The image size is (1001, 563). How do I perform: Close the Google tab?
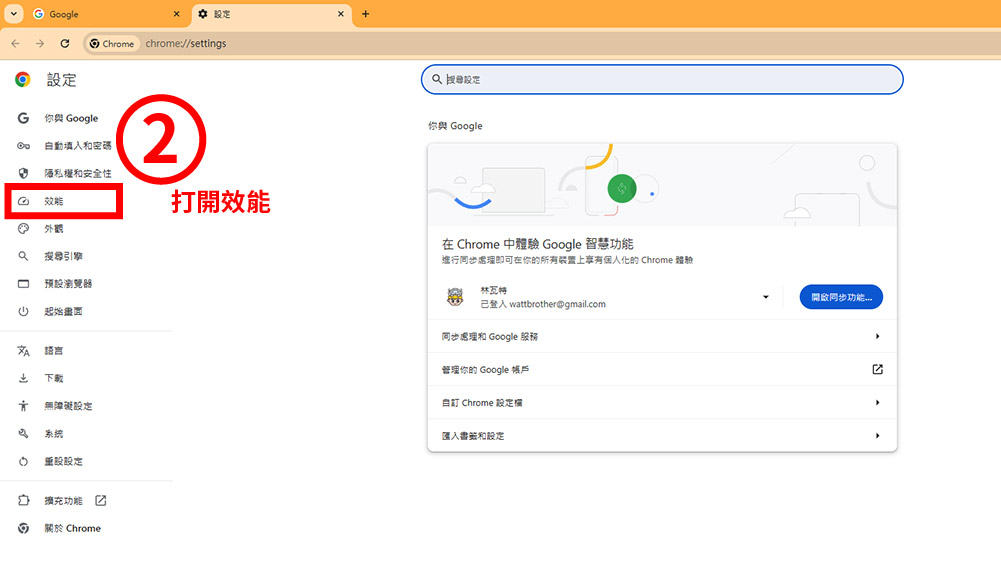(177, 13)
